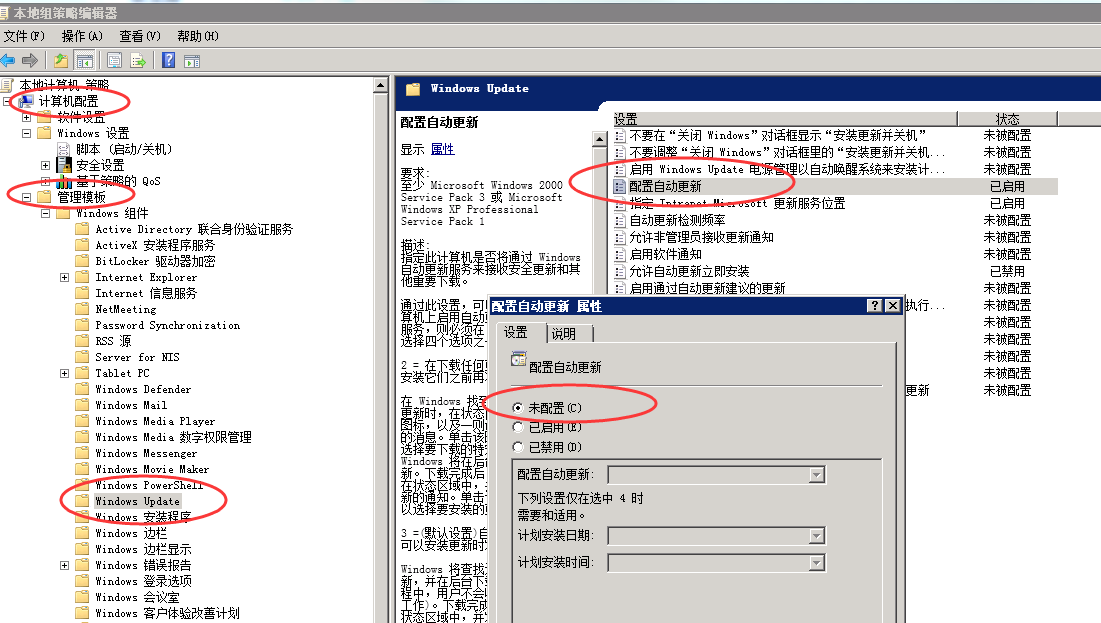Select the Windows Defender folder in tree

pyautogui.click(x=142, y=389)
